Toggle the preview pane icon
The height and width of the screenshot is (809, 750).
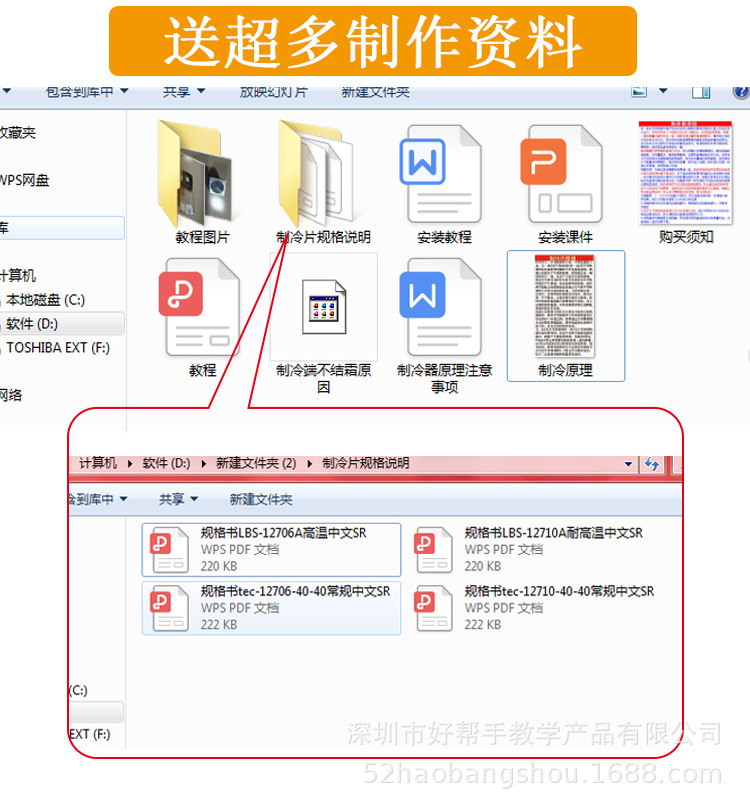tap(700, 92)
